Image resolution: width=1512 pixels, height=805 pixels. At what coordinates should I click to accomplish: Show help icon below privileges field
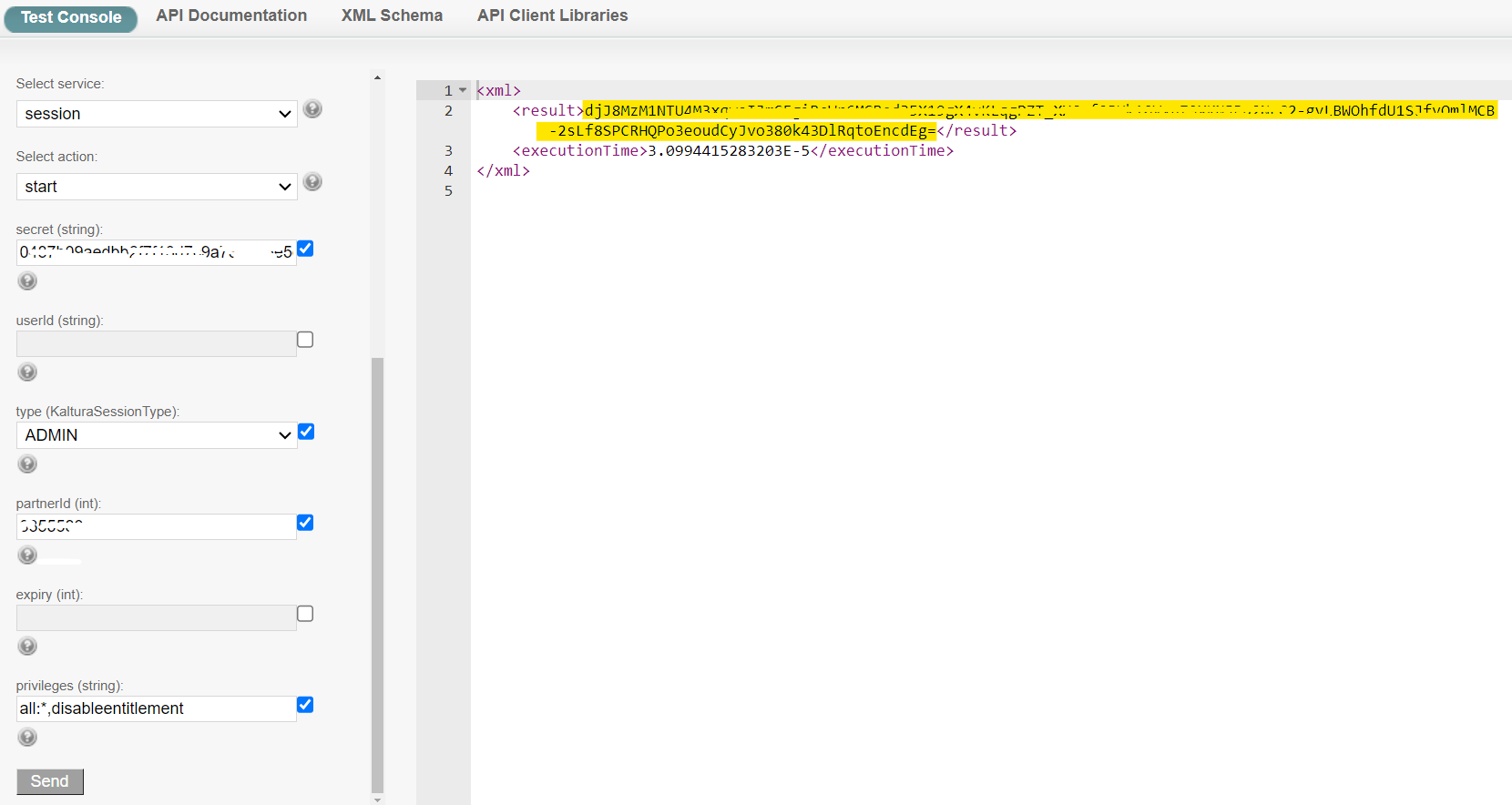click(27, 738)
